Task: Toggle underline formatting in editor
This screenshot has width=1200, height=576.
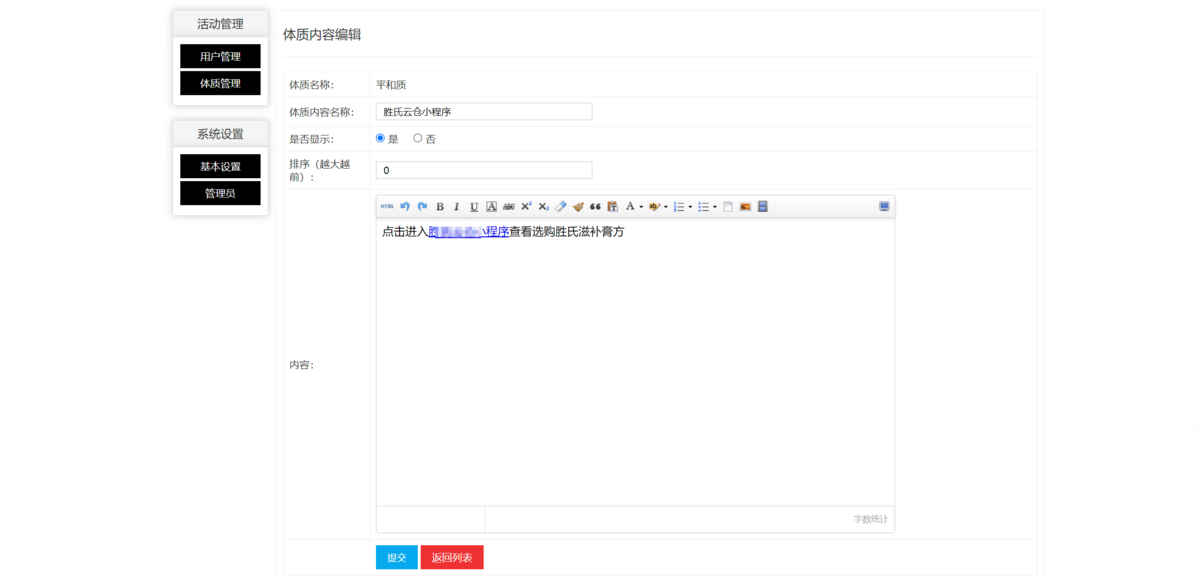Action: pos(474,206)
